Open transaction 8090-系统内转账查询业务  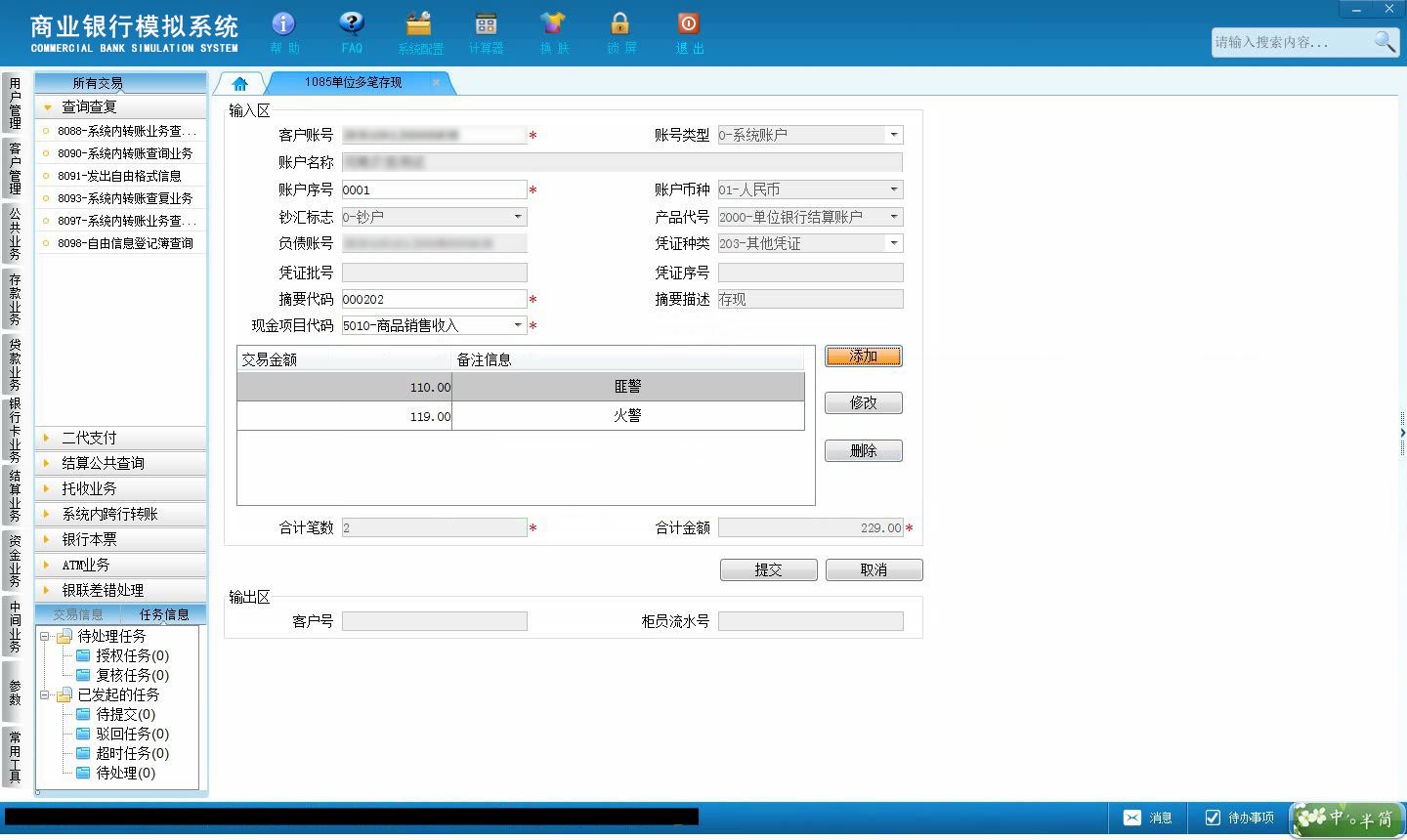pyautogui.click(x=121, y=153)
